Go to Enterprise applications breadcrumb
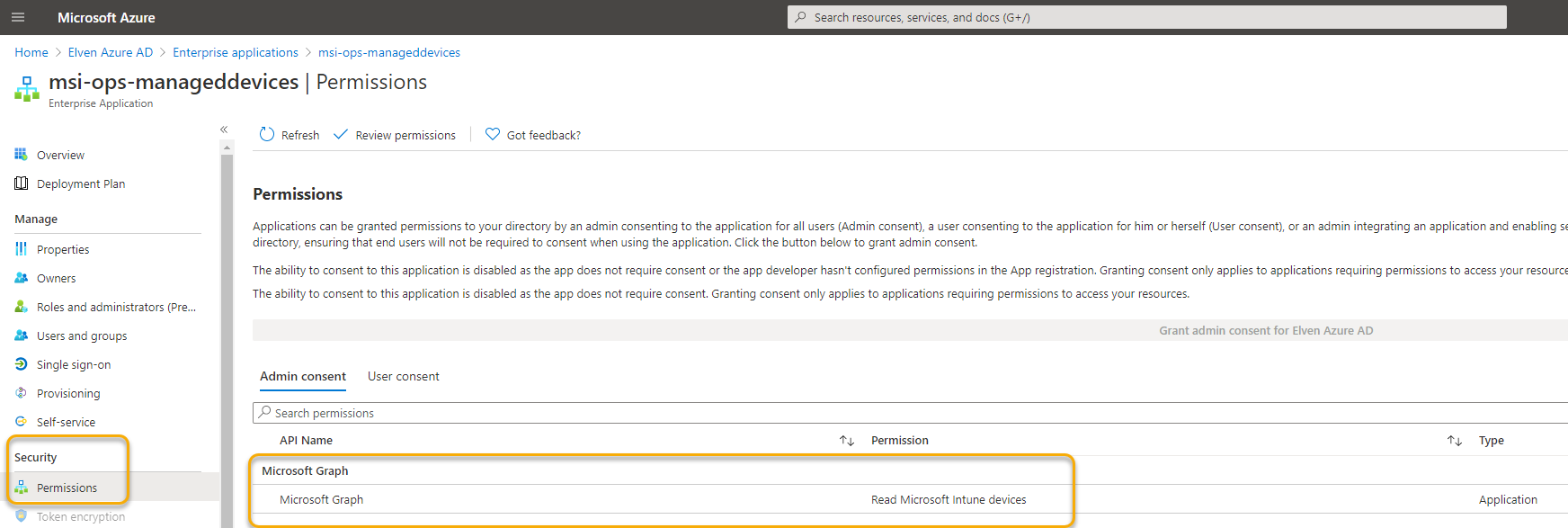Viewport: 1568px width, 528px height. point(236,52)
